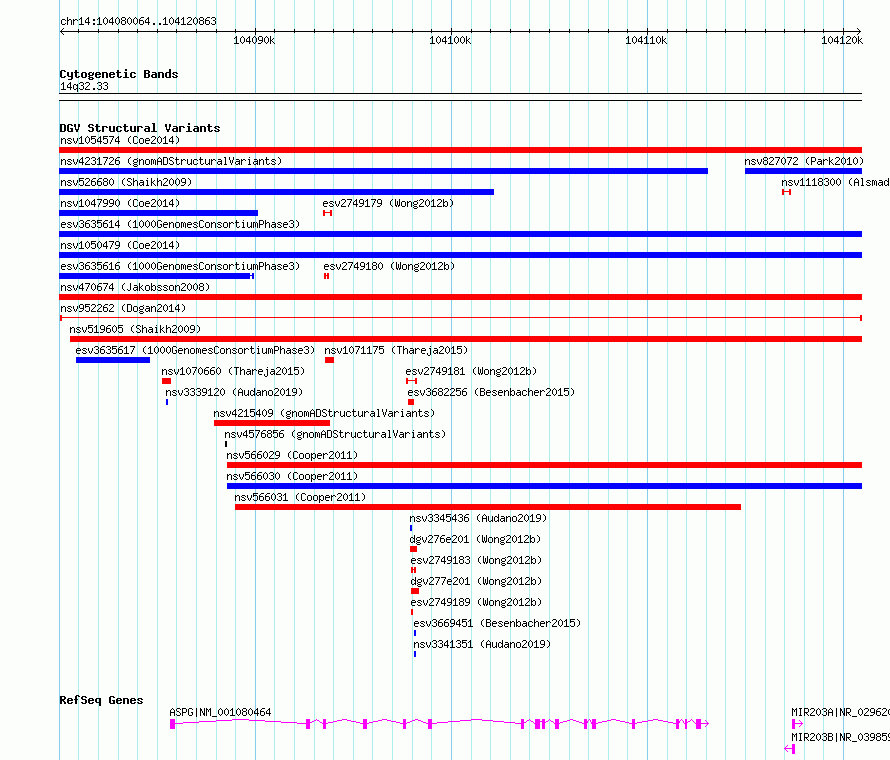Select the MIR203A gene label
Image resolution: width=890 pixels, height=760 pixels.
[840, 712]
